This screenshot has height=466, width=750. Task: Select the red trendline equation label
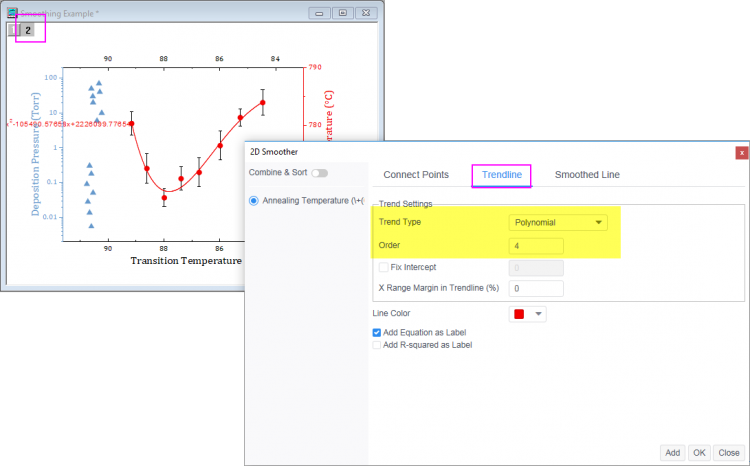pos(68,124)
